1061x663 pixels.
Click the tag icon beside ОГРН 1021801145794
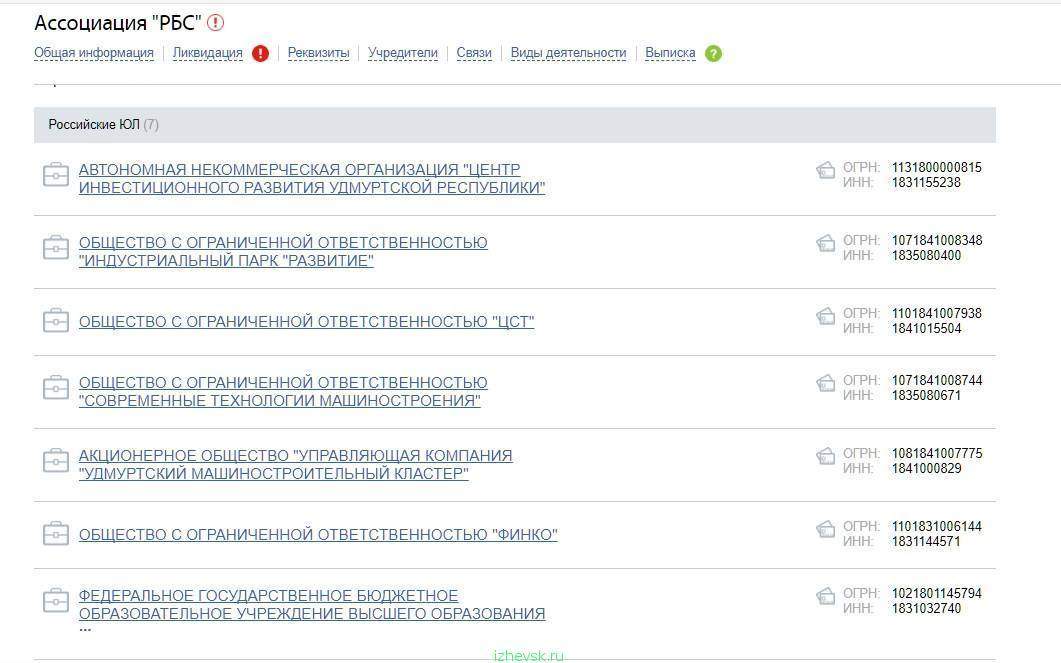[x=826, y=596]
